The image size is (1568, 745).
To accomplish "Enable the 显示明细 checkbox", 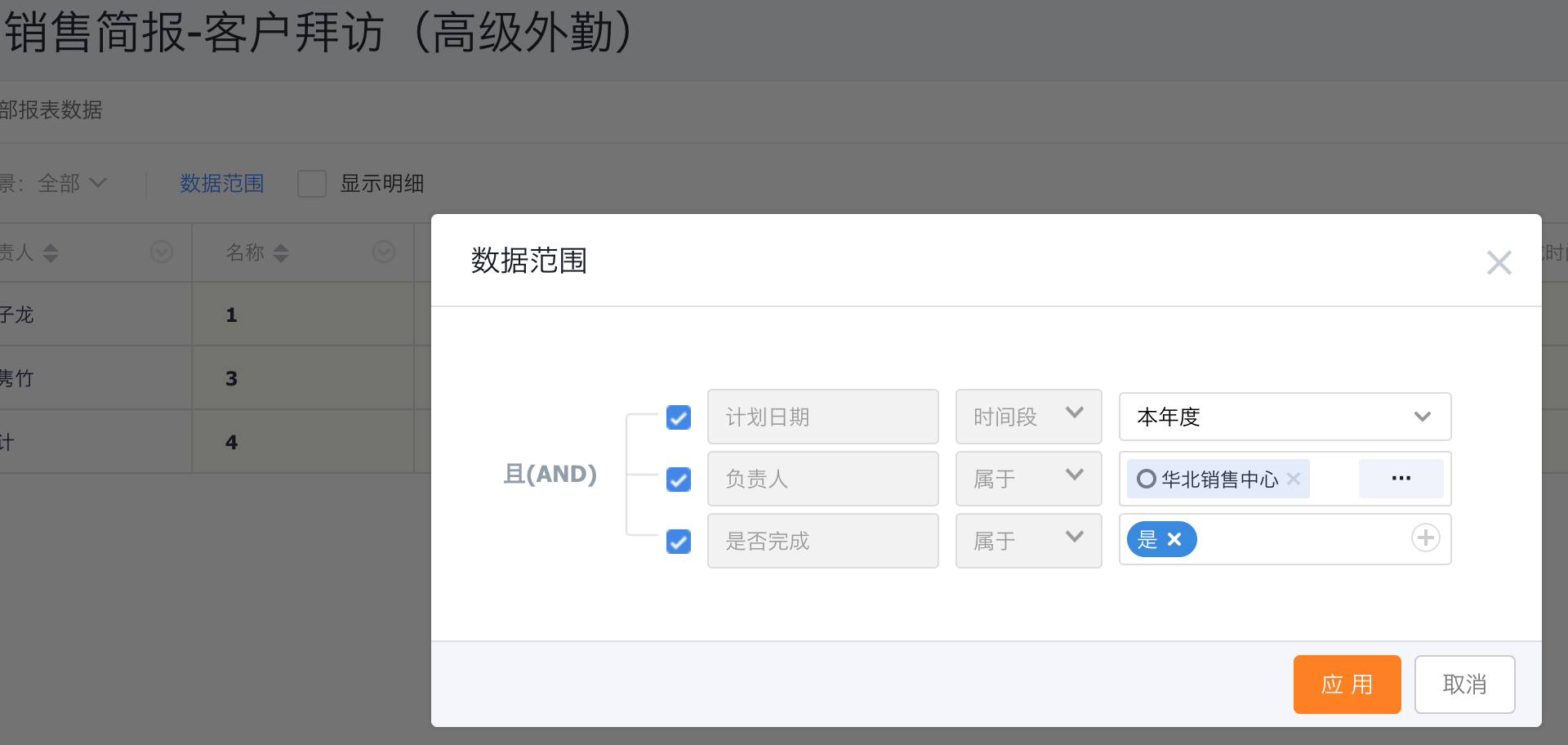I will [312, 184].
